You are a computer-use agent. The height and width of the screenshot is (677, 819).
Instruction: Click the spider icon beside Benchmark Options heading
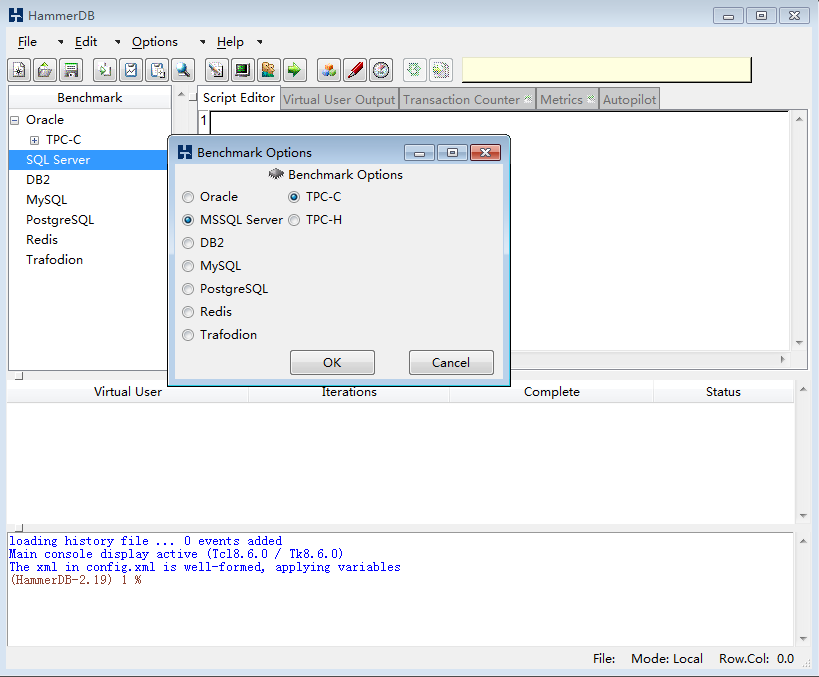tap(276, 174)
